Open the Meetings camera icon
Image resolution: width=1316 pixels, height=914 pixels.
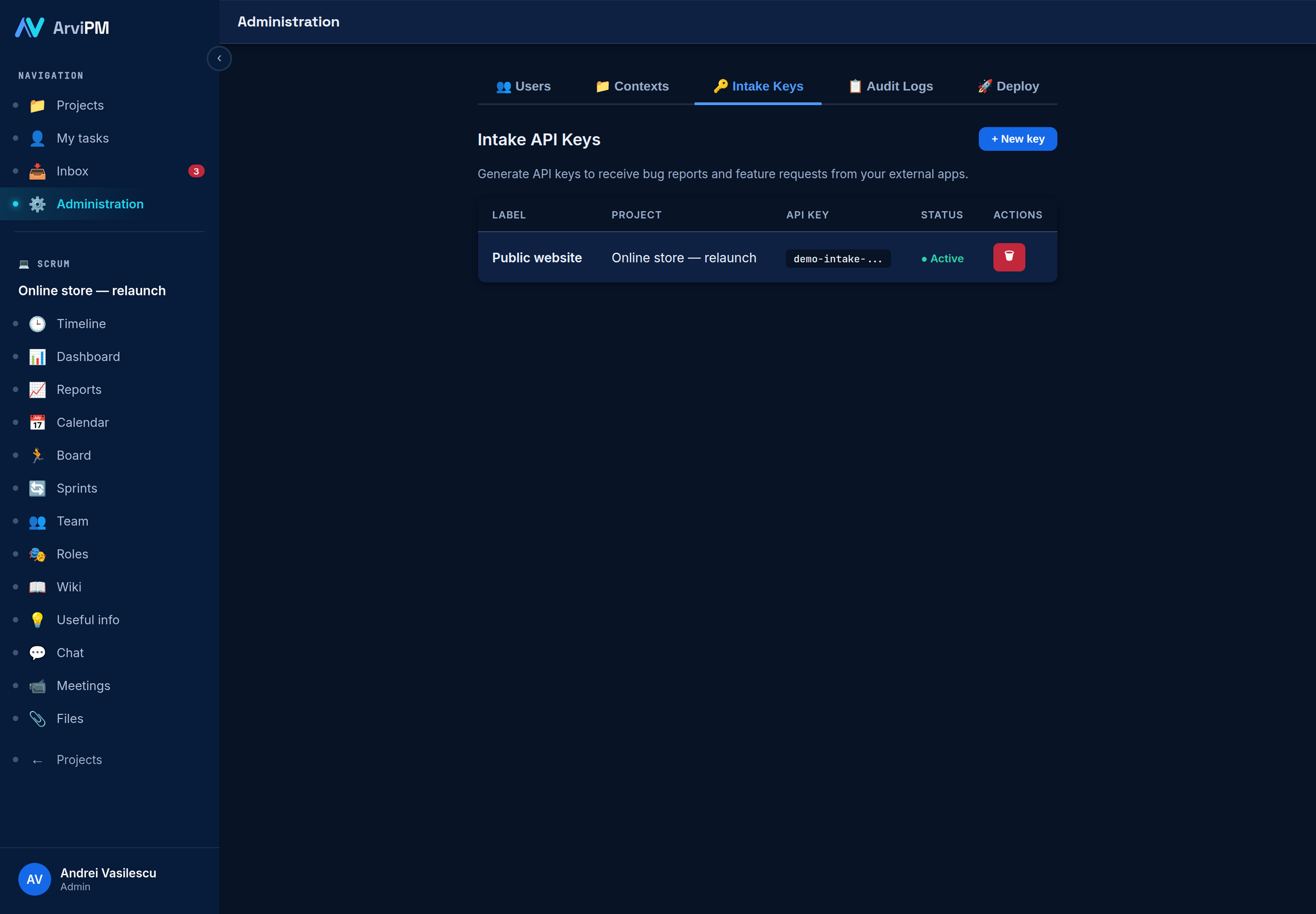[x=37, y=686]
